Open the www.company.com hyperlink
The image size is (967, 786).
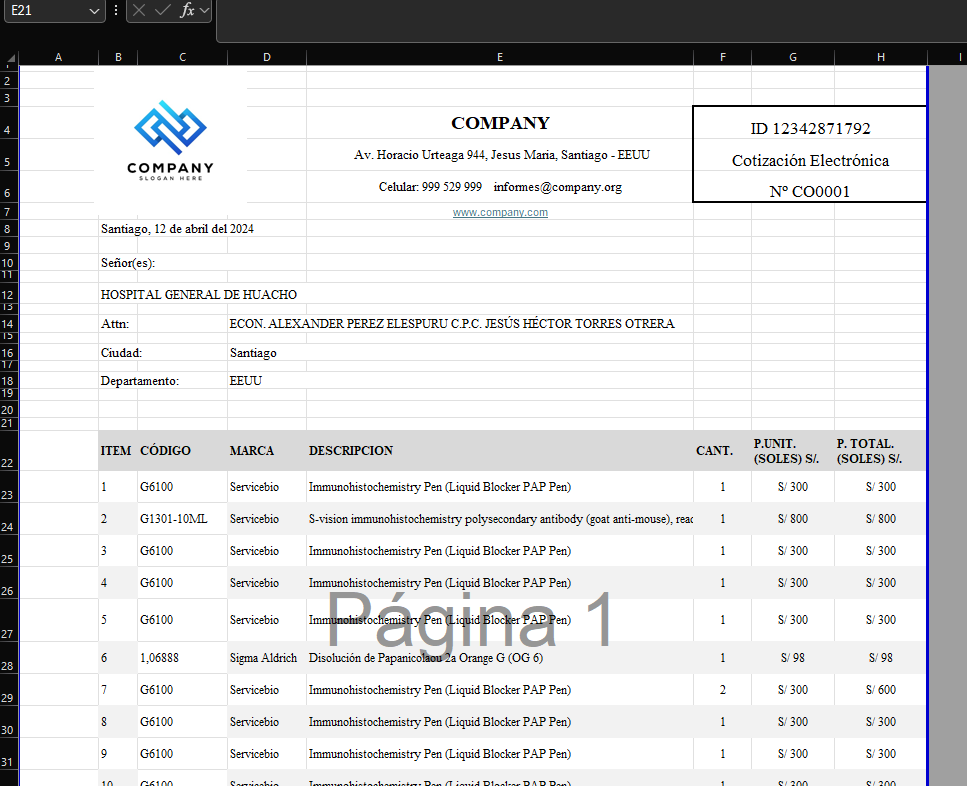(500, 213)
